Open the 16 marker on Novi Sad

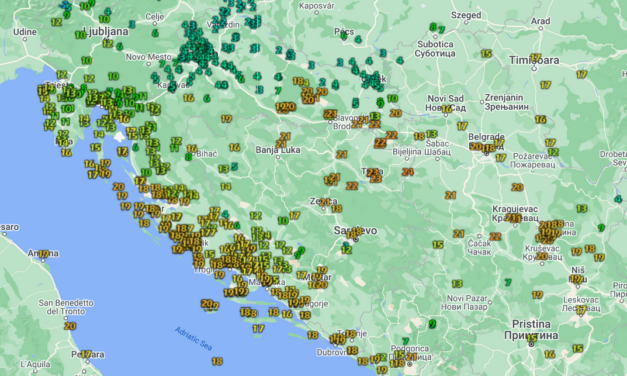(x=446, y=108)
